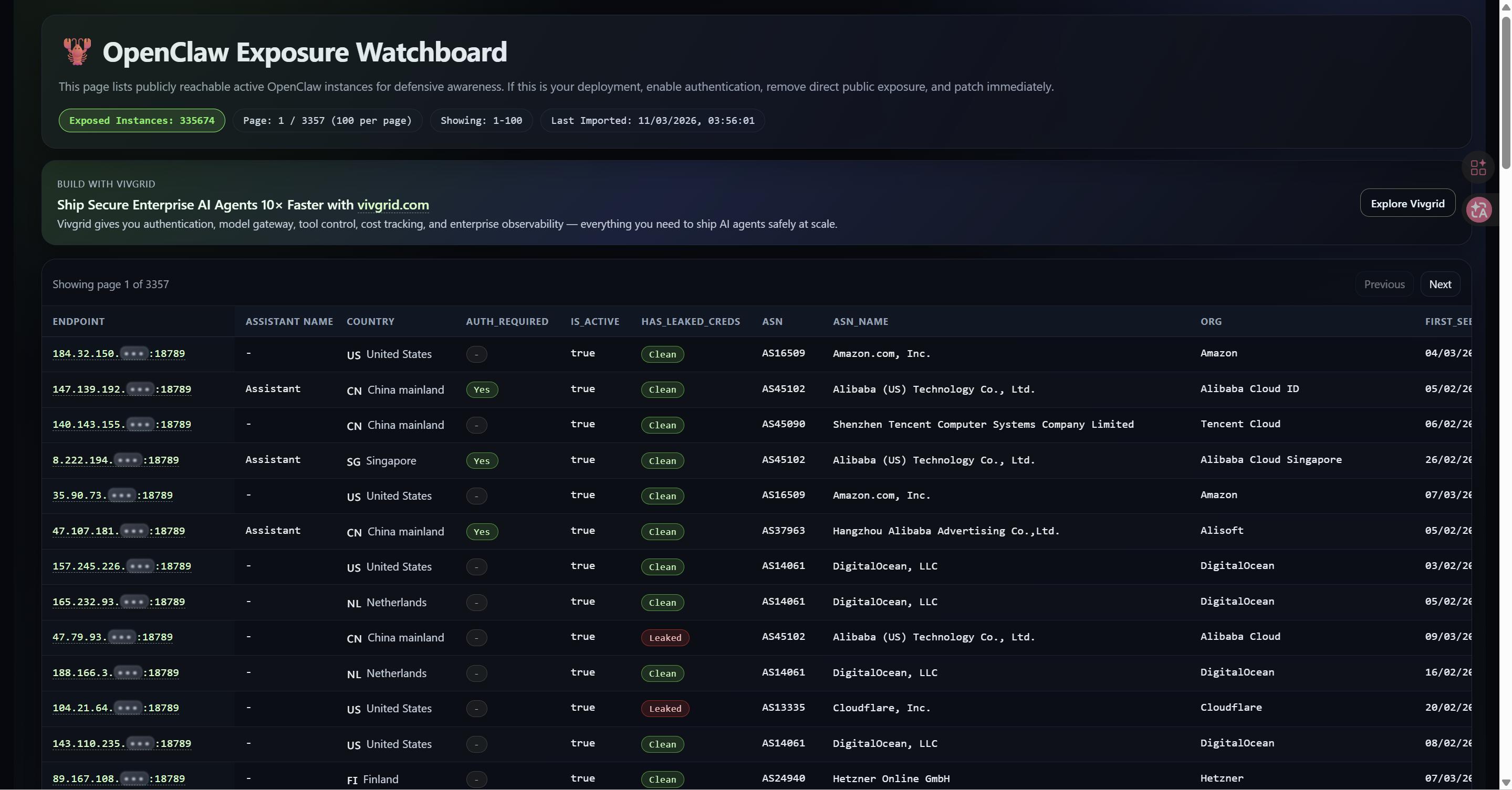Click the Leaked badge for Cloudflare row
The image size is (1512, 790).
pyautogui.click(x=664, y=709)
